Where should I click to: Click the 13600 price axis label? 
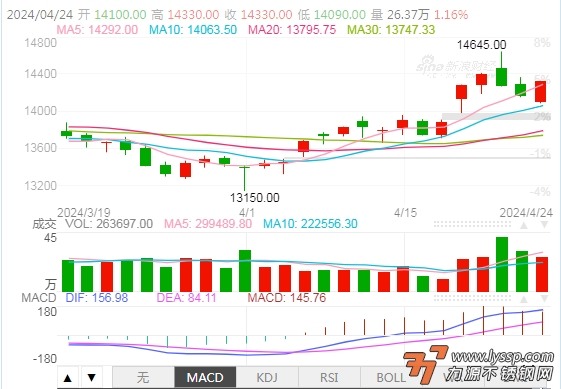tap(40, 148)
